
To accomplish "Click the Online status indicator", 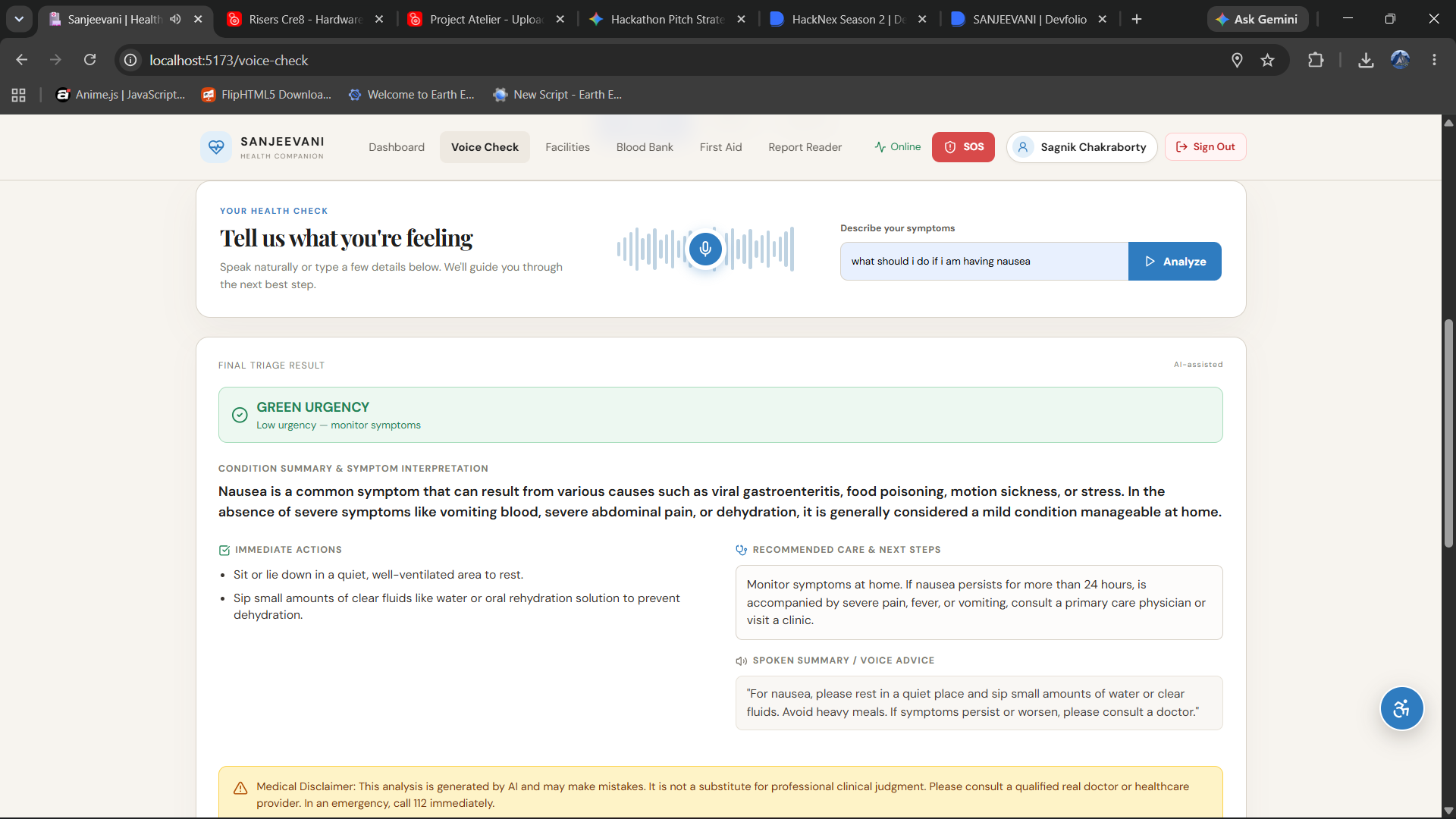I will coord(898,147).
